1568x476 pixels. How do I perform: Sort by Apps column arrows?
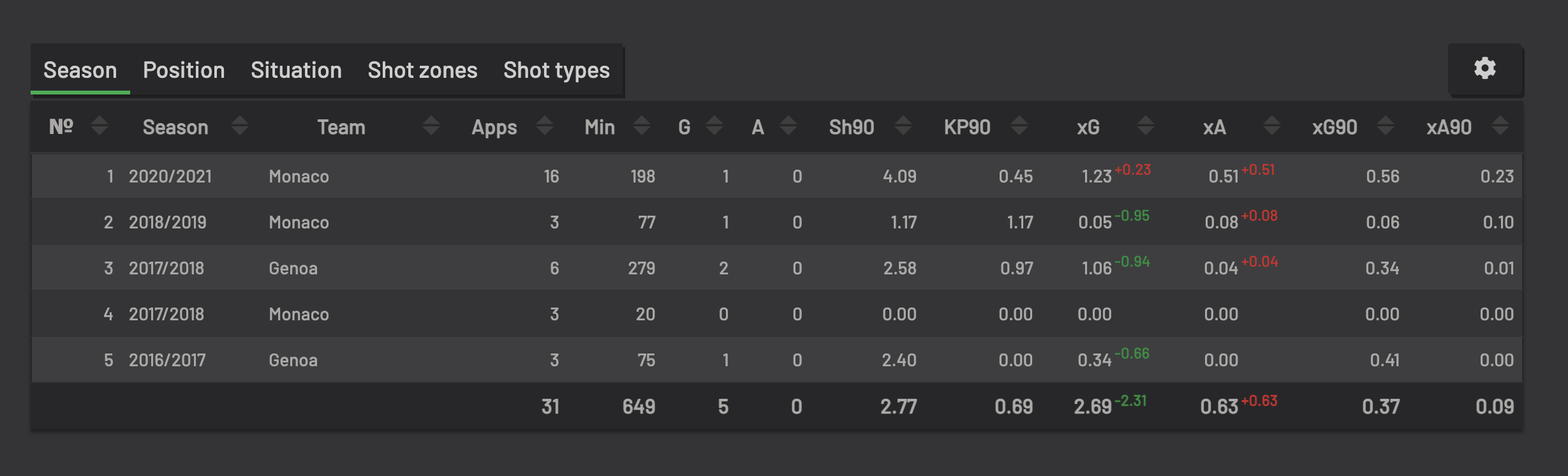544,126
